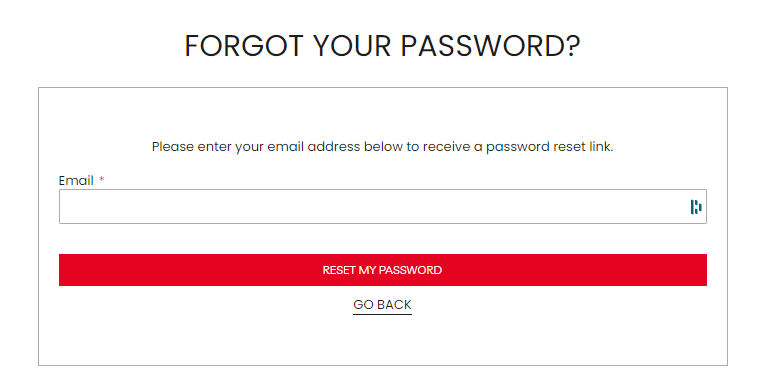Open the password manager icon in Email field
This screenshot has height=387, width=765.
(x=696, y=207)
